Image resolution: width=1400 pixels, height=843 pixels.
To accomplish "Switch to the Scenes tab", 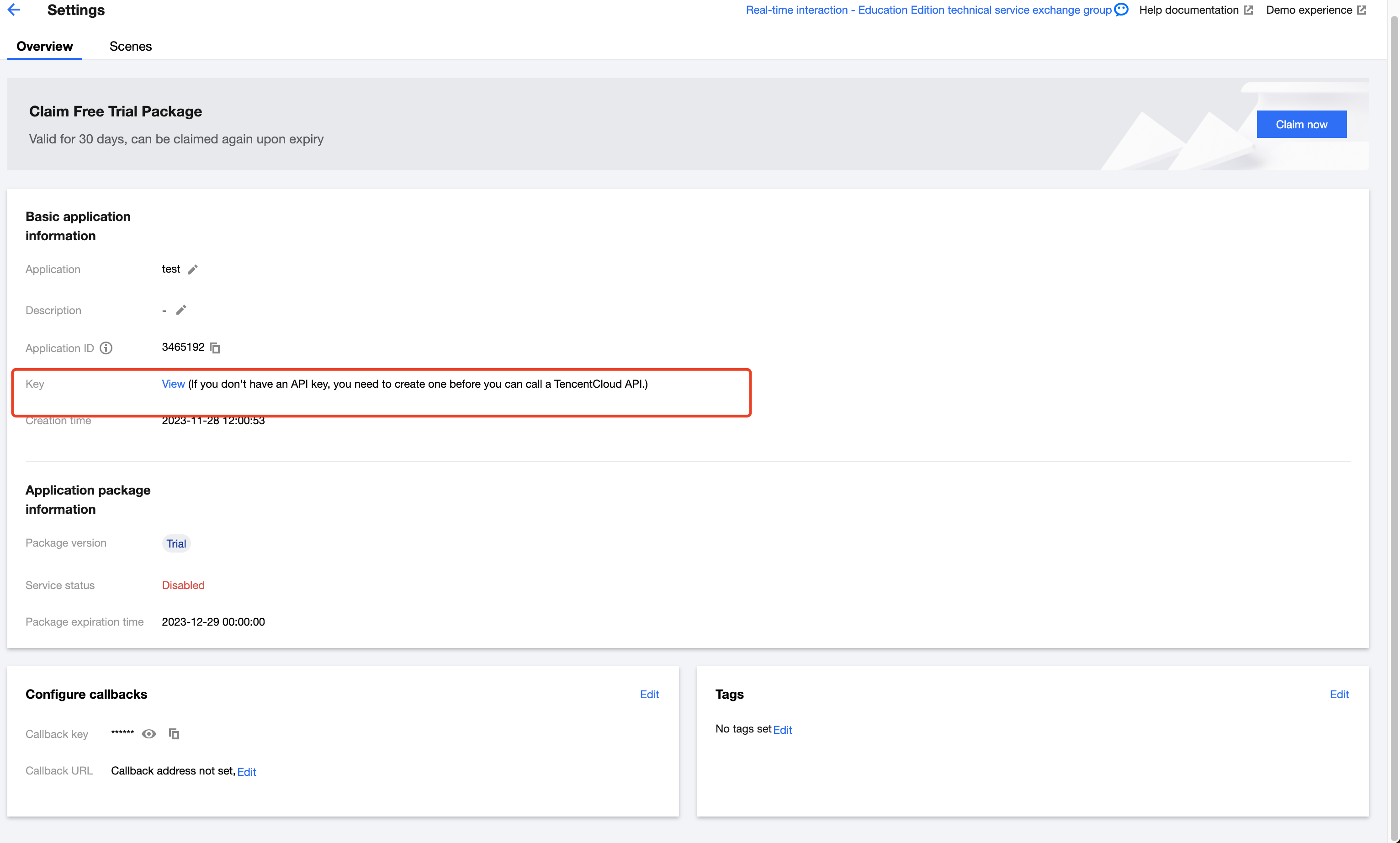I will 130,46.
